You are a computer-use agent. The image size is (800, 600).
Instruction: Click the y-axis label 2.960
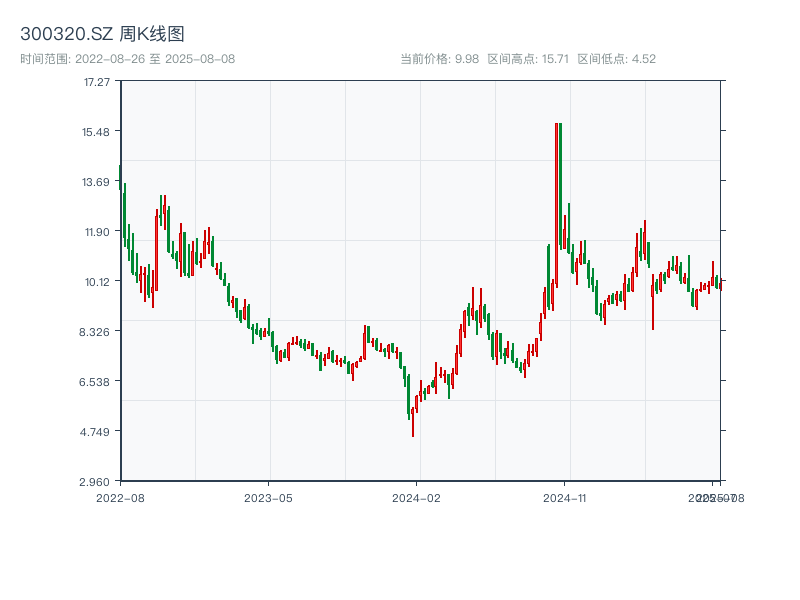[94, 482]
